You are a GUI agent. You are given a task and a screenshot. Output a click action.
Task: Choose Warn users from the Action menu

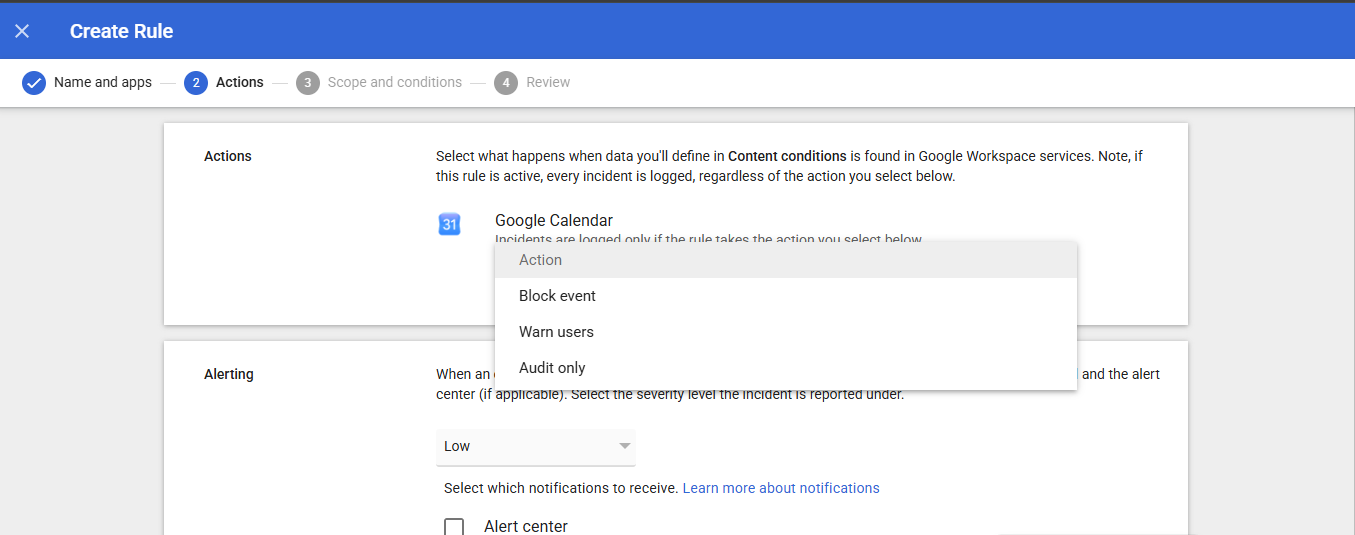click(786, 332)
